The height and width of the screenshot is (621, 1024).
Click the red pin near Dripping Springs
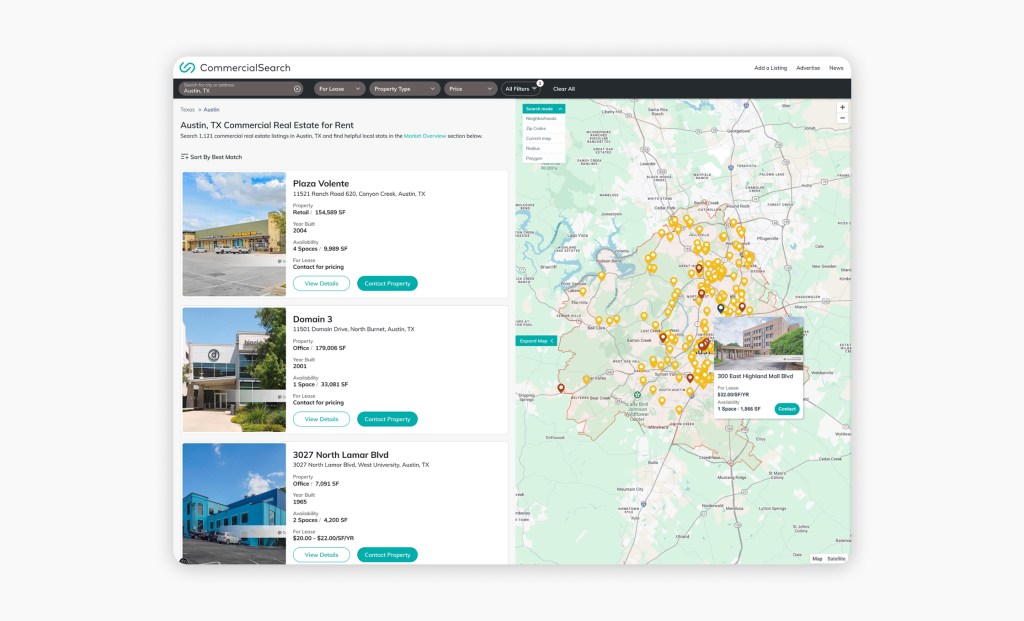(x=561, y=389)
